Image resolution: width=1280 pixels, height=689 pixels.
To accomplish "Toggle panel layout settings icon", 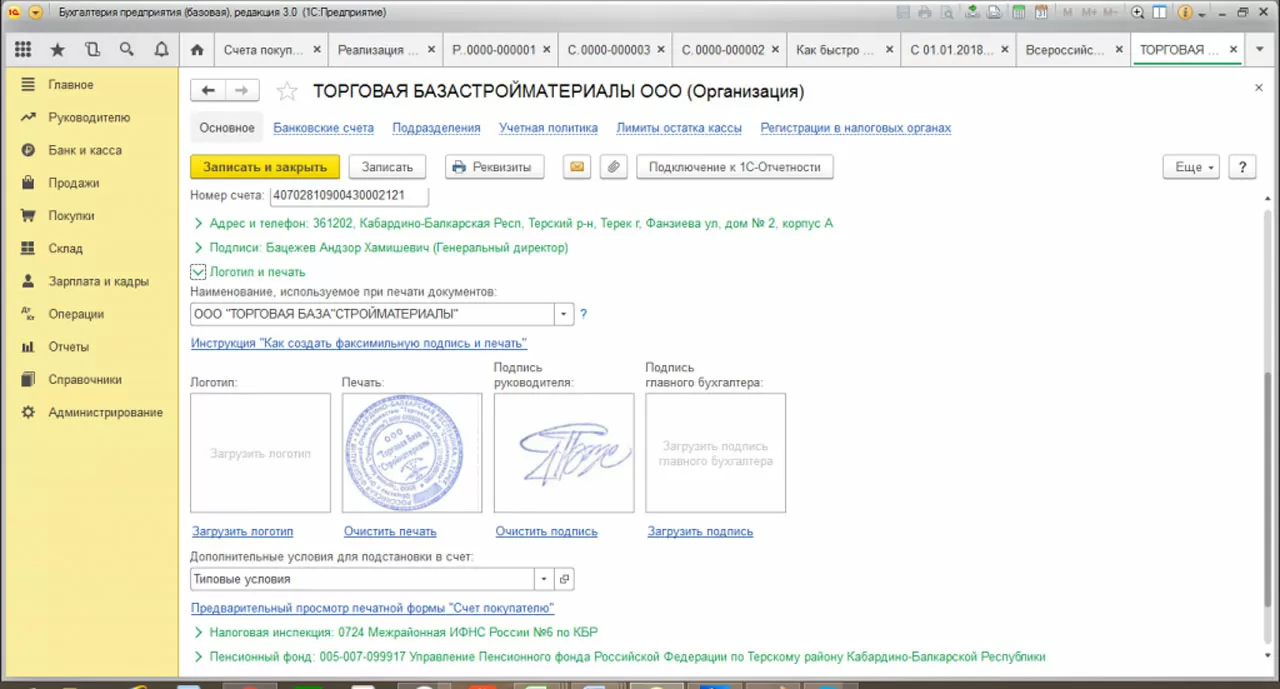I will pos(1160,12).
